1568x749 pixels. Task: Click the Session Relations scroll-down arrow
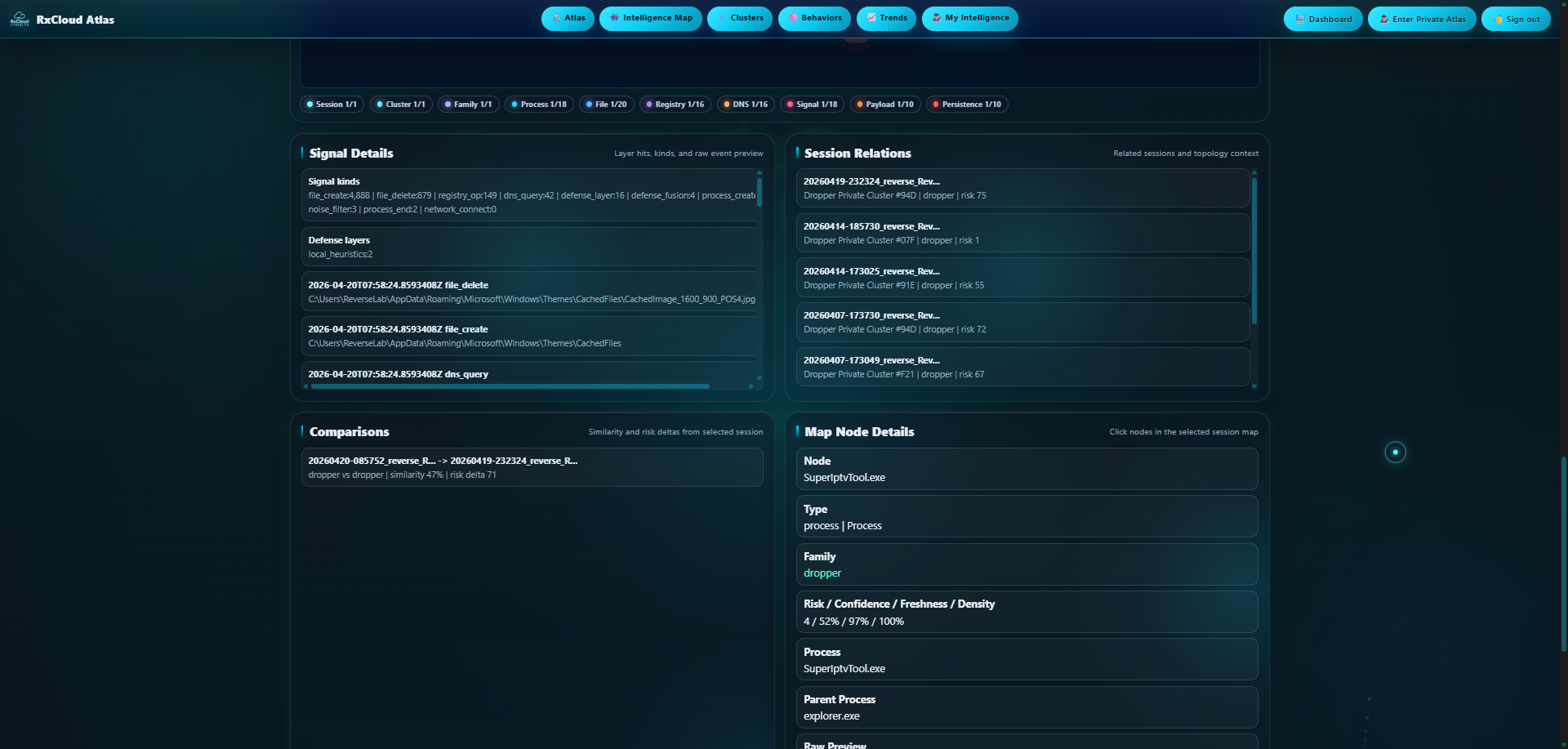coord(1254,386)
